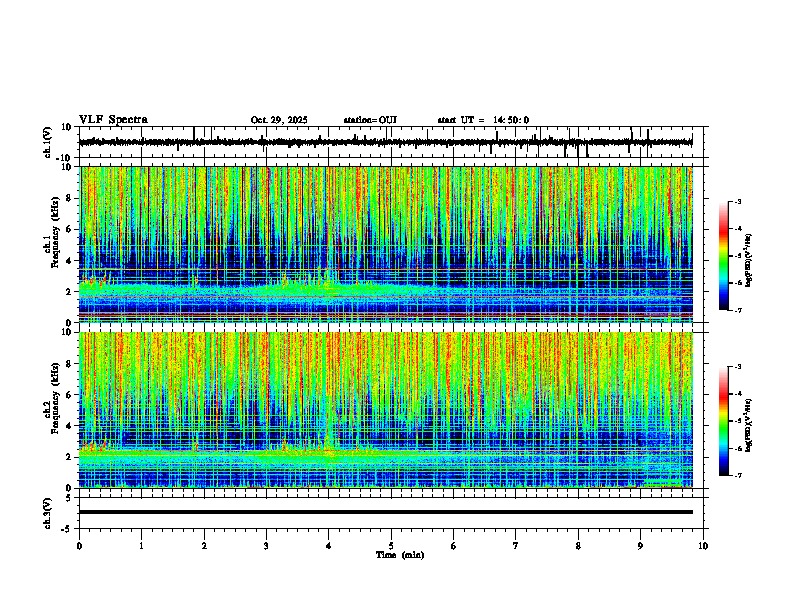The image size is (792, 612).
Task: Click the ch.1 color bar "log(PSD)" label
Action: (x=749, y=261)
